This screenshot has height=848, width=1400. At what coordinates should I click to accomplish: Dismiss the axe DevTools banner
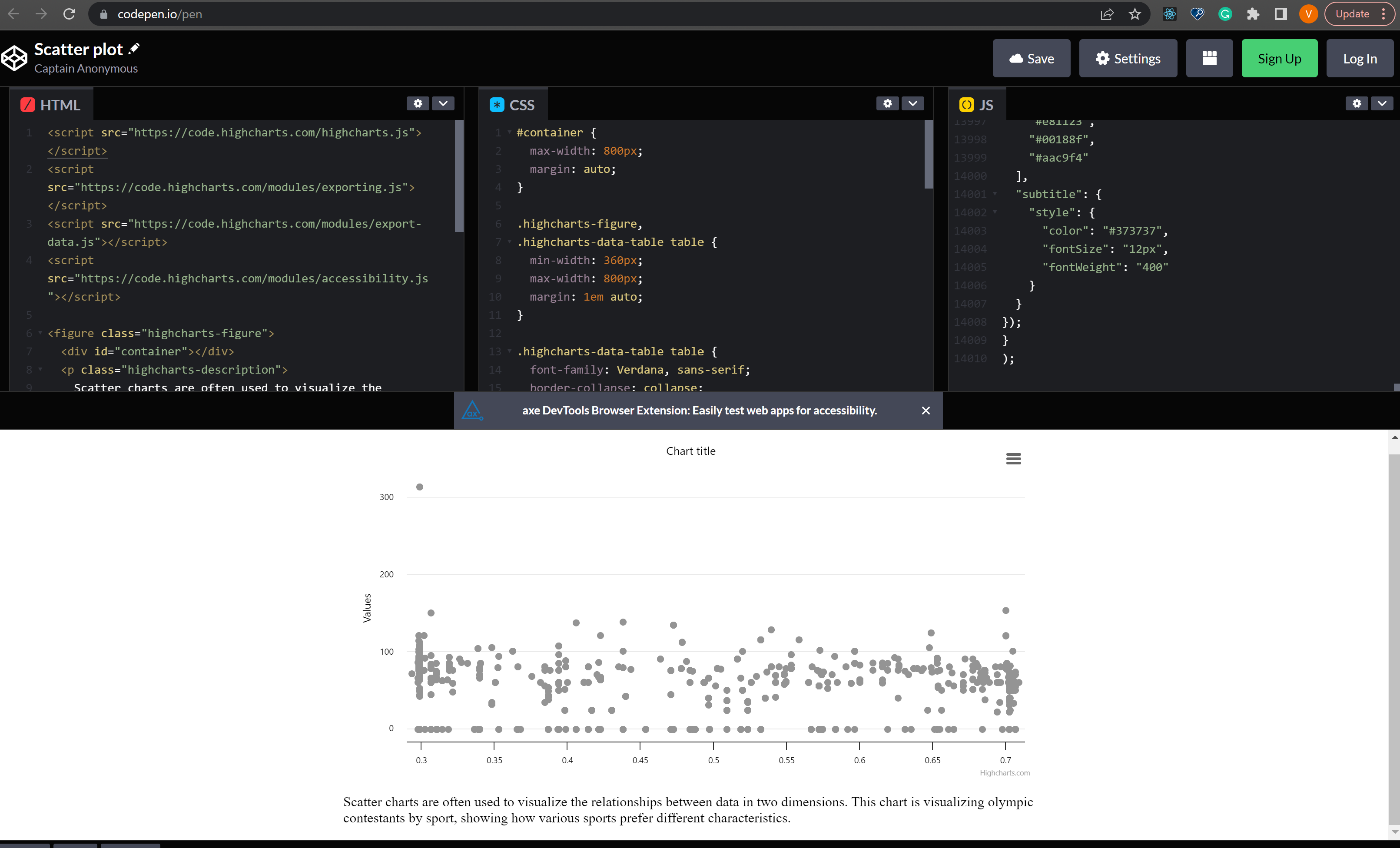926,410
